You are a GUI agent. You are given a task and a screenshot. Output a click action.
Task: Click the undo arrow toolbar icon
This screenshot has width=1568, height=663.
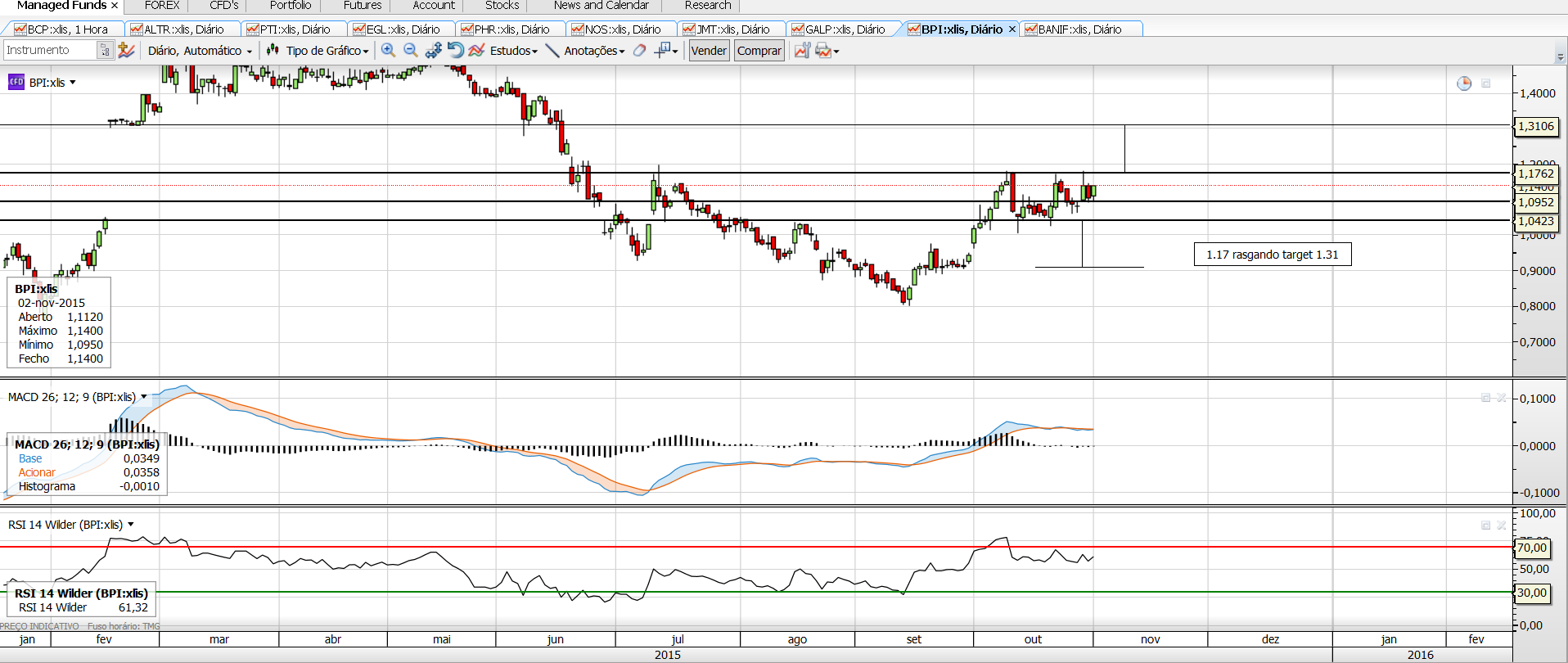tap(456, 51)
